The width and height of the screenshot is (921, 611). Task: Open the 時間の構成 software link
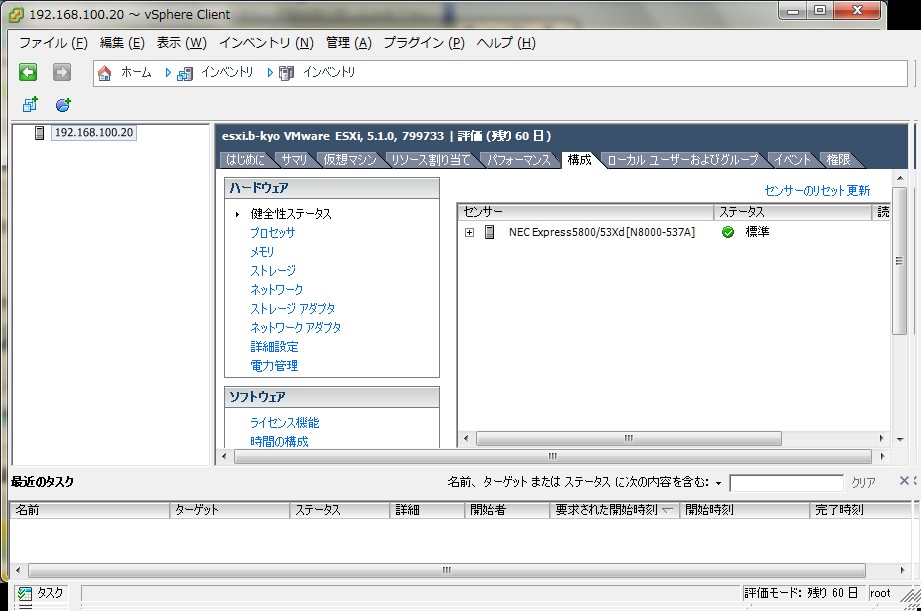tap(280, 441)
